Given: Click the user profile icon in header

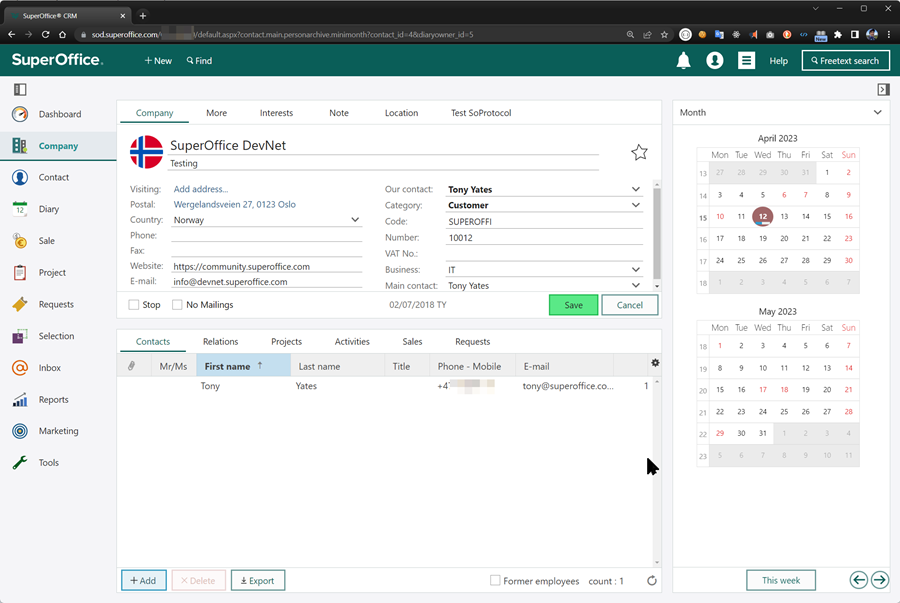Looking at the screenshot, I should pyautogui.click(x=714, y=61).
